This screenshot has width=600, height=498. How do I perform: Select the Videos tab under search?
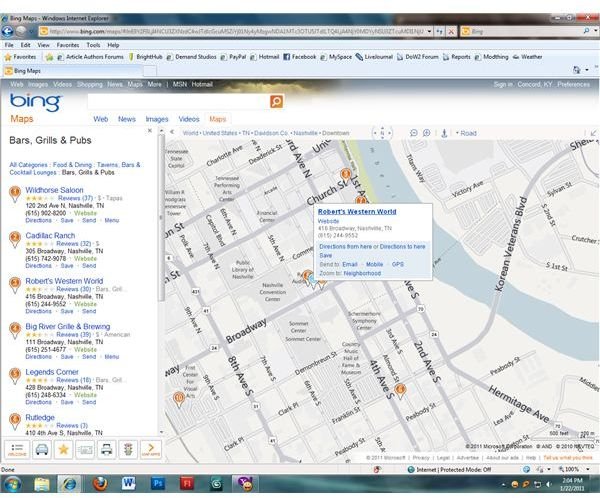click(189, 119)
